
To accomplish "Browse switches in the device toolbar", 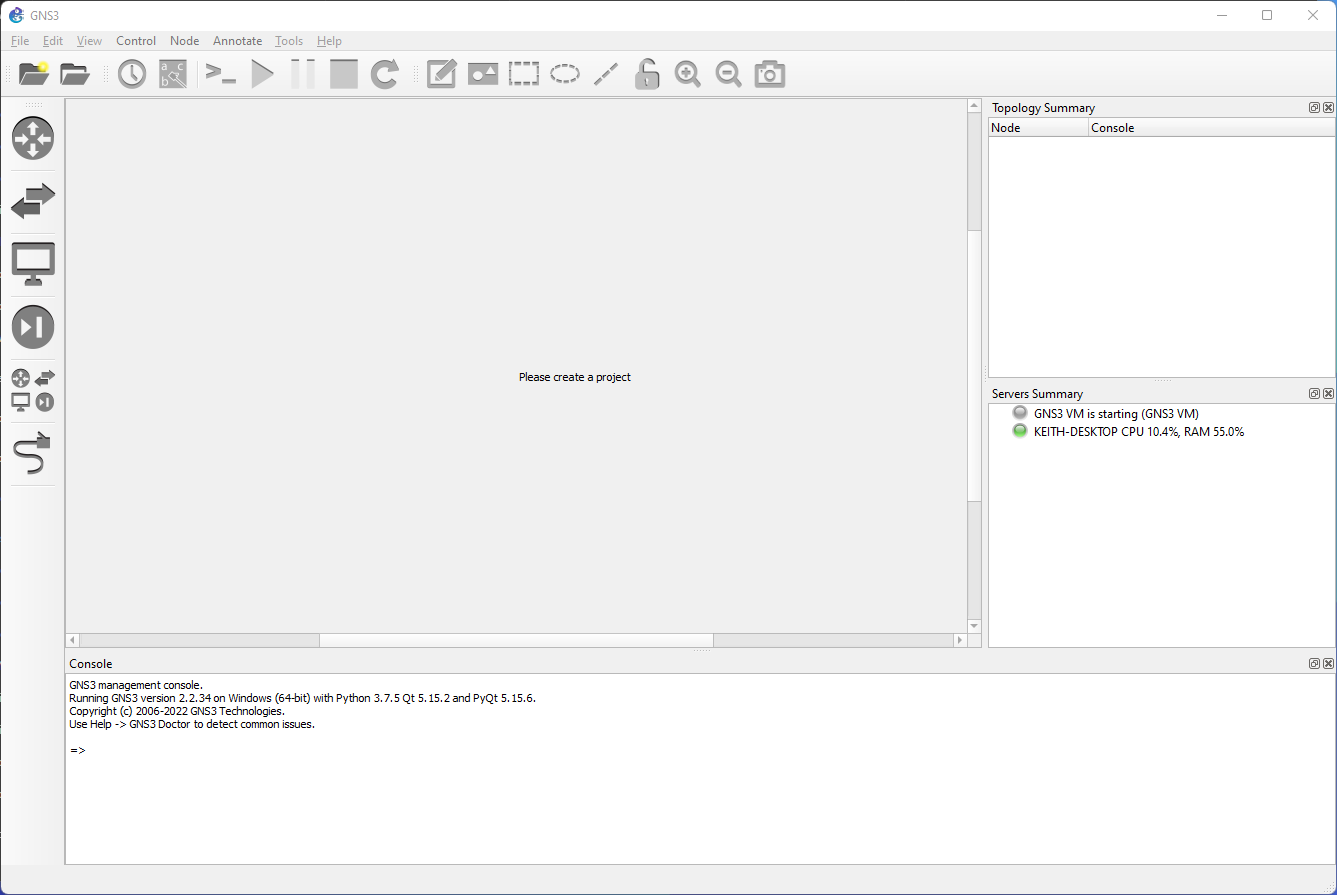I will point(33,202).
